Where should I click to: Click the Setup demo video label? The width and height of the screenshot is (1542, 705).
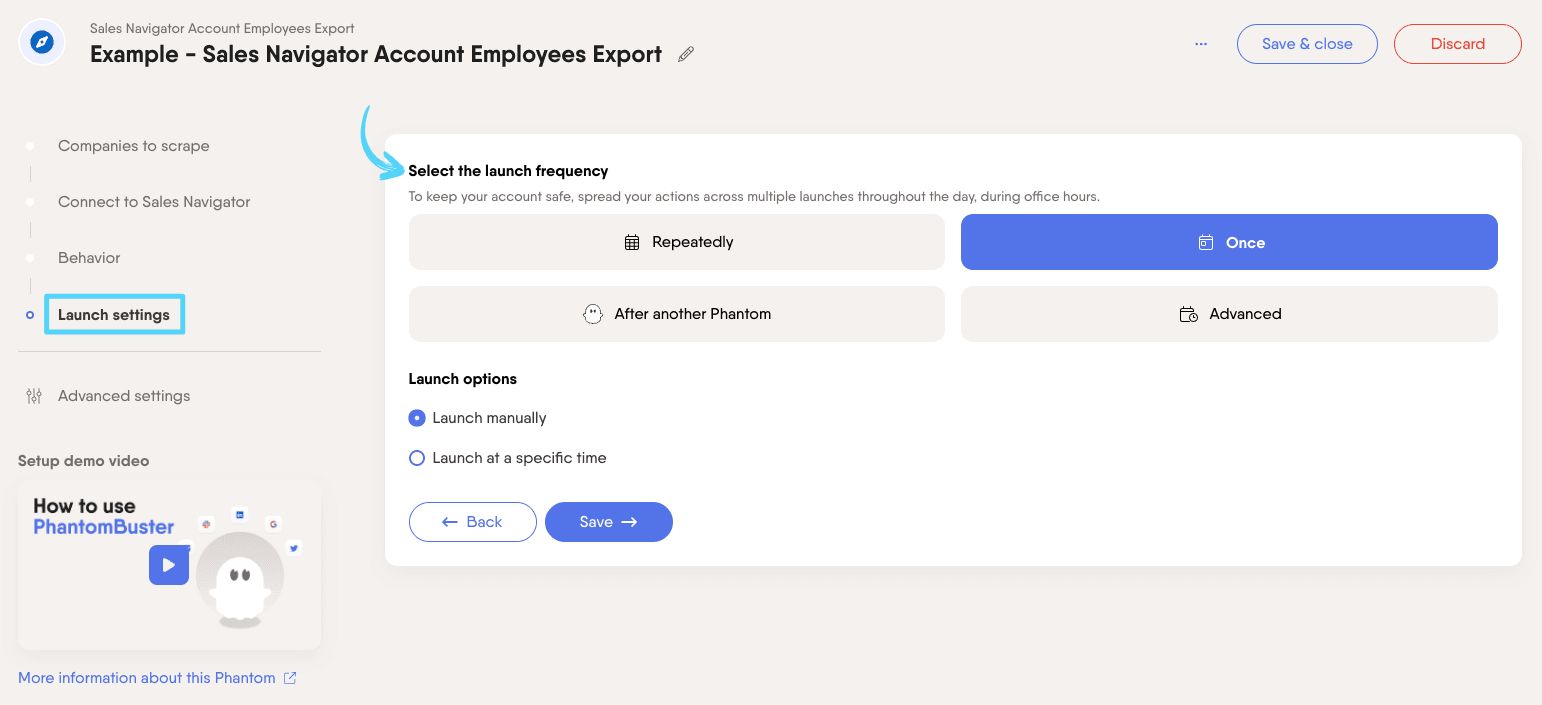84,461
